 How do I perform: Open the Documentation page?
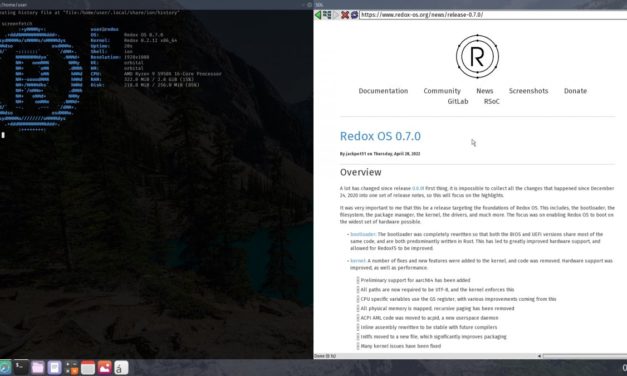[383, 91]
